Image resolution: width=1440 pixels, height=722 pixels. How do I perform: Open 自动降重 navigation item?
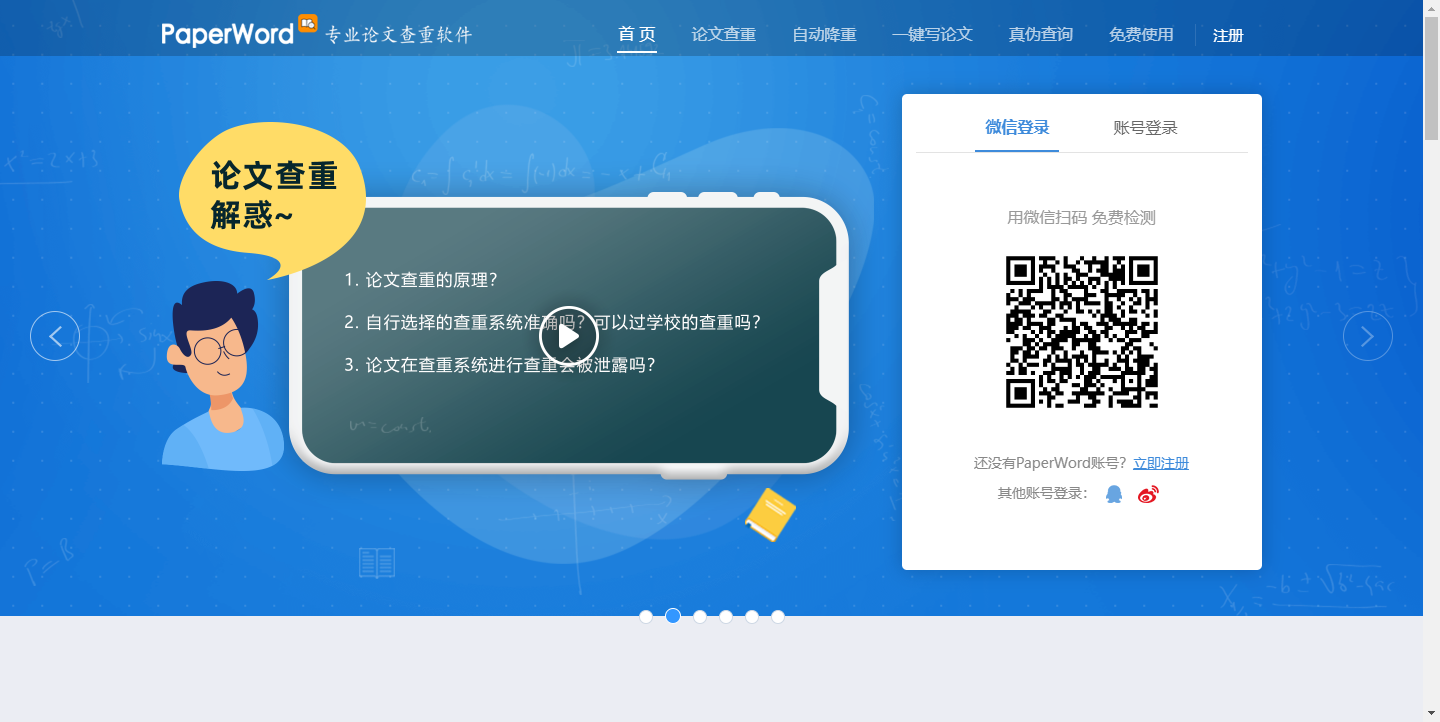(x=824, y=34)
